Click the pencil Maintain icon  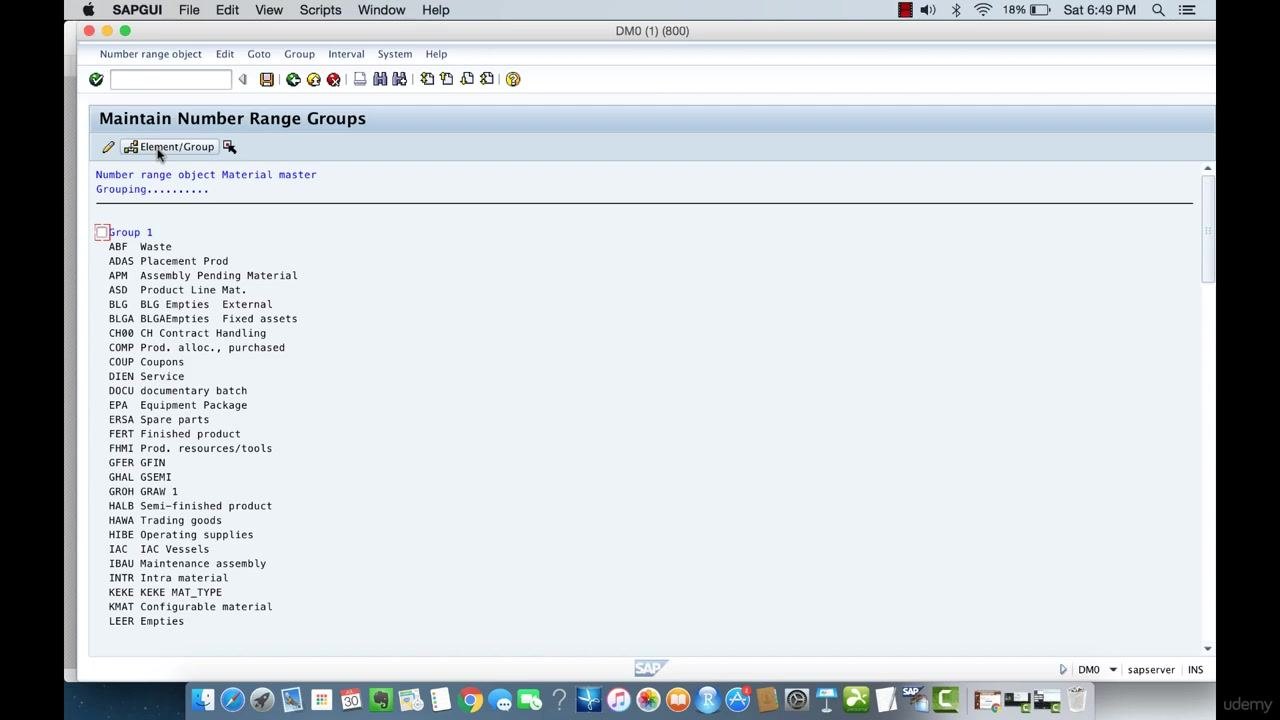pos(108,147)
